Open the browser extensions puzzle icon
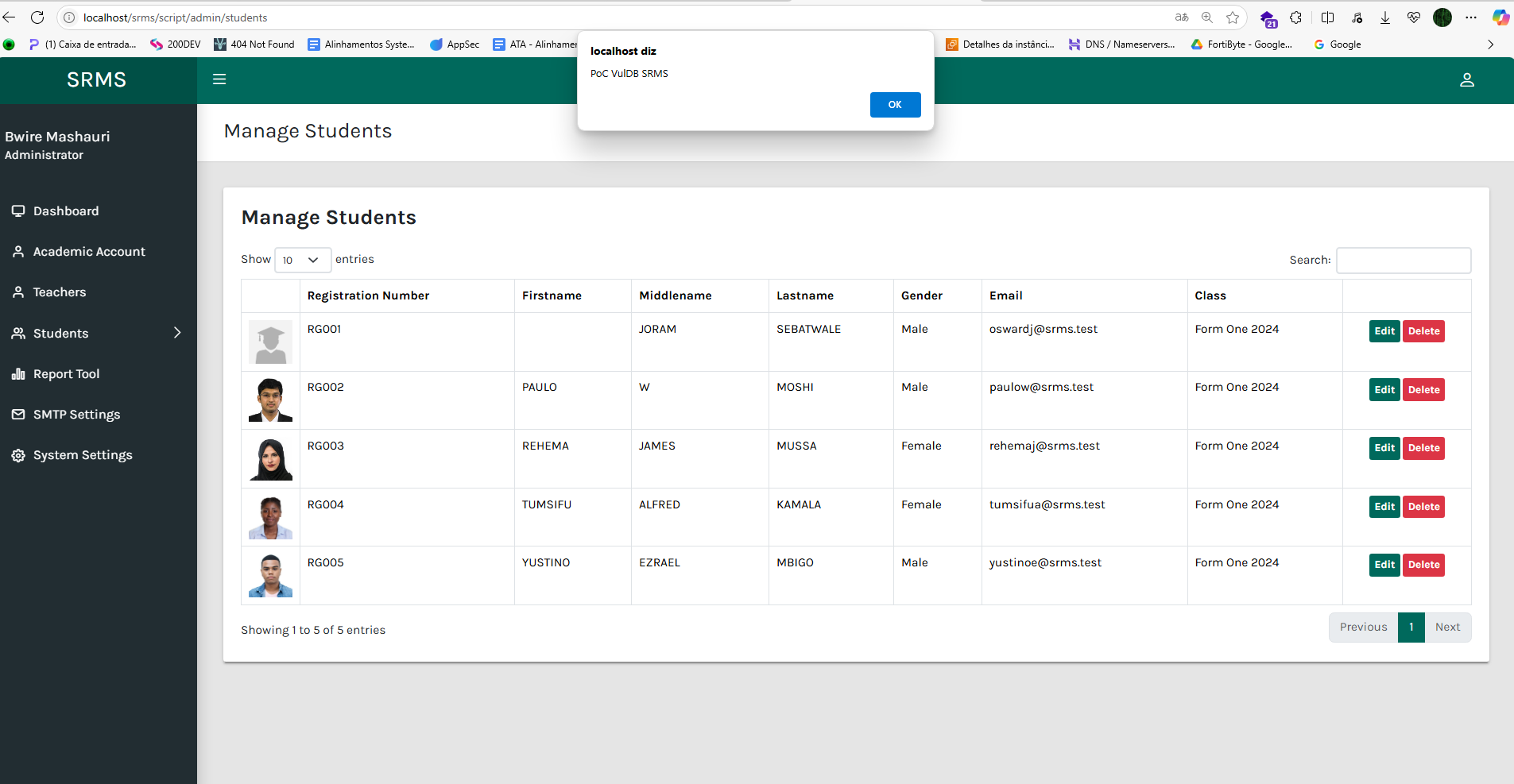Image resolution: width=1514 pixels, height=784 pixels. [x=1296, y=17]
